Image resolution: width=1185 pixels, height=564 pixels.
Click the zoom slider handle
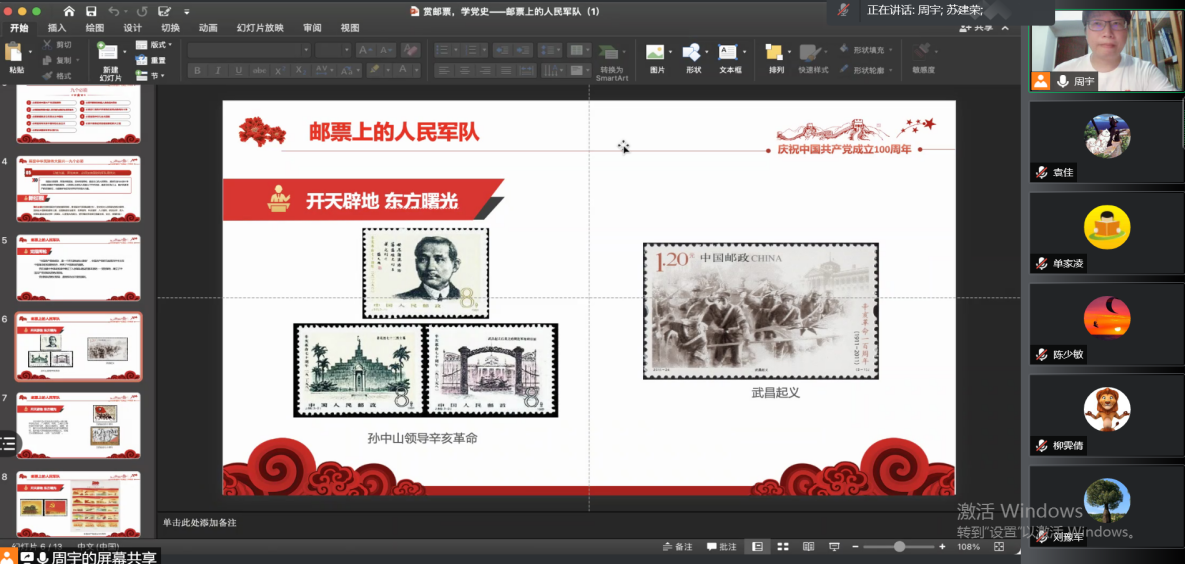point(899,547)
